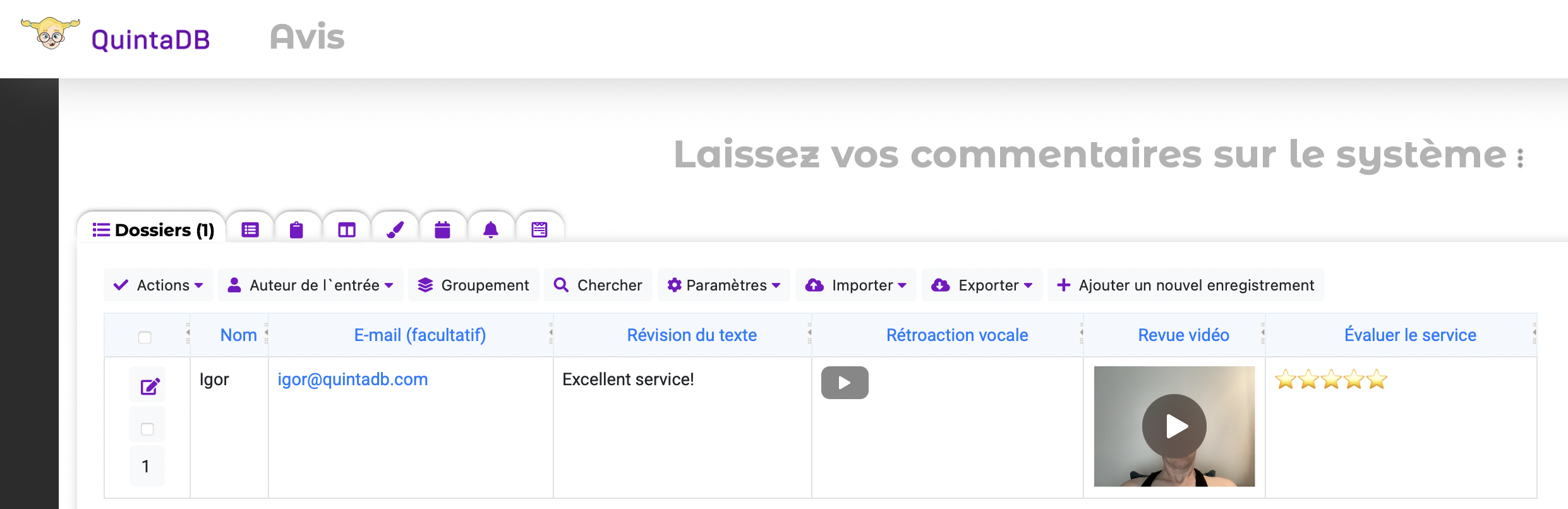1568x509 pixels.
Task: Expand the Actions dropdown
Action: (x=159, y=285)
